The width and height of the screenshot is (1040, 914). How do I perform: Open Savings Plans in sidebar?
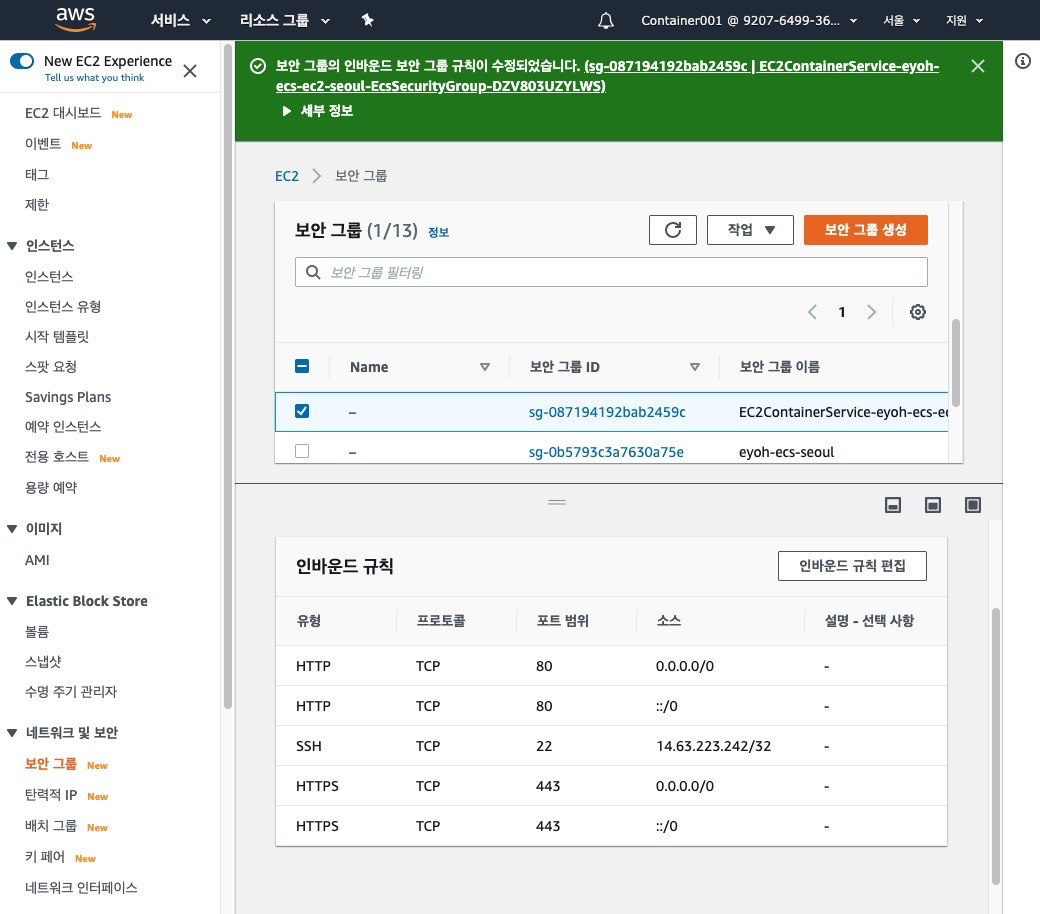[68, 397]
